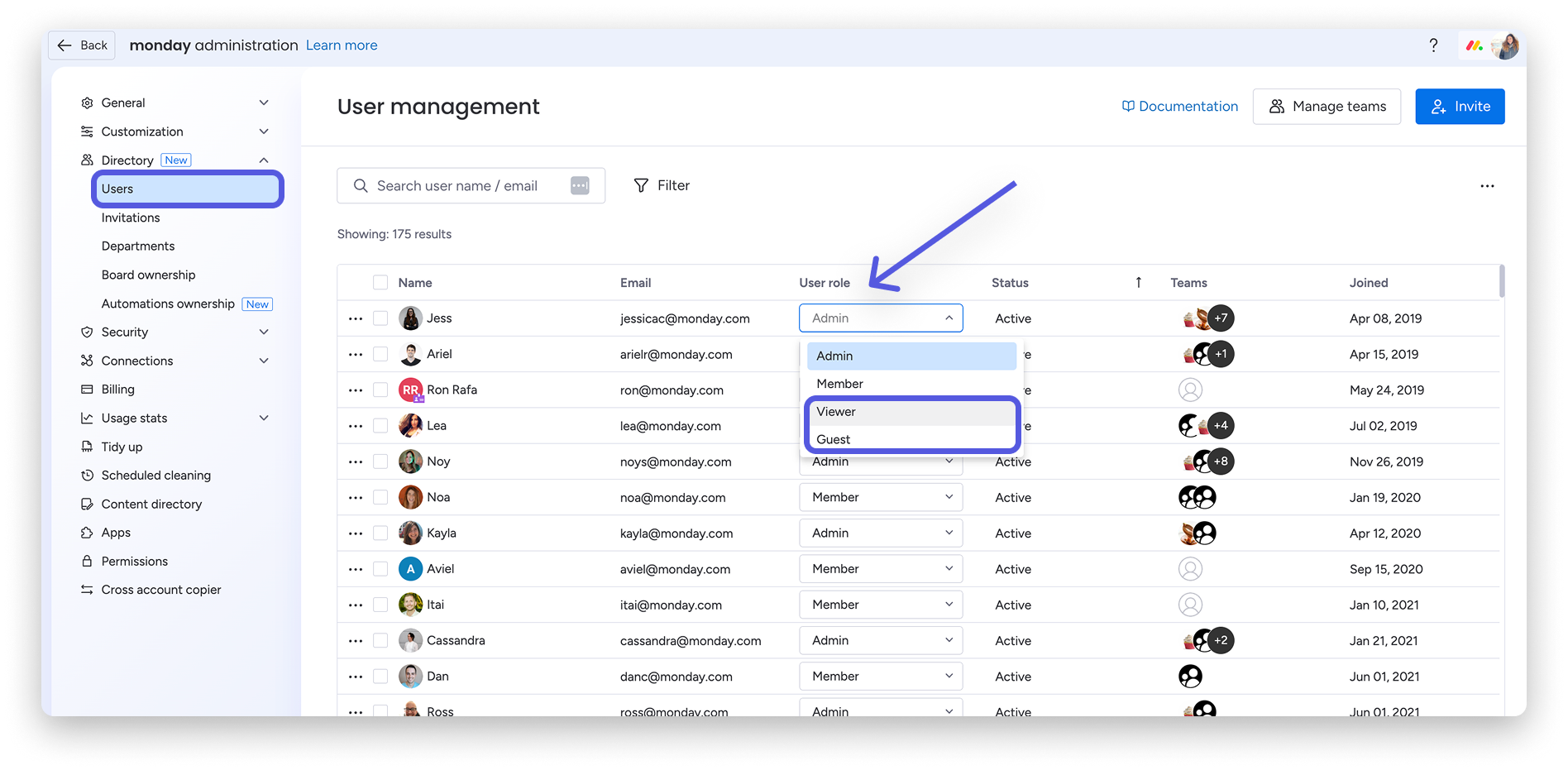Open the three-dot menu above the table
Image resolution: width=1568 pixels, height=770 pixels.
coord(1487,186)
